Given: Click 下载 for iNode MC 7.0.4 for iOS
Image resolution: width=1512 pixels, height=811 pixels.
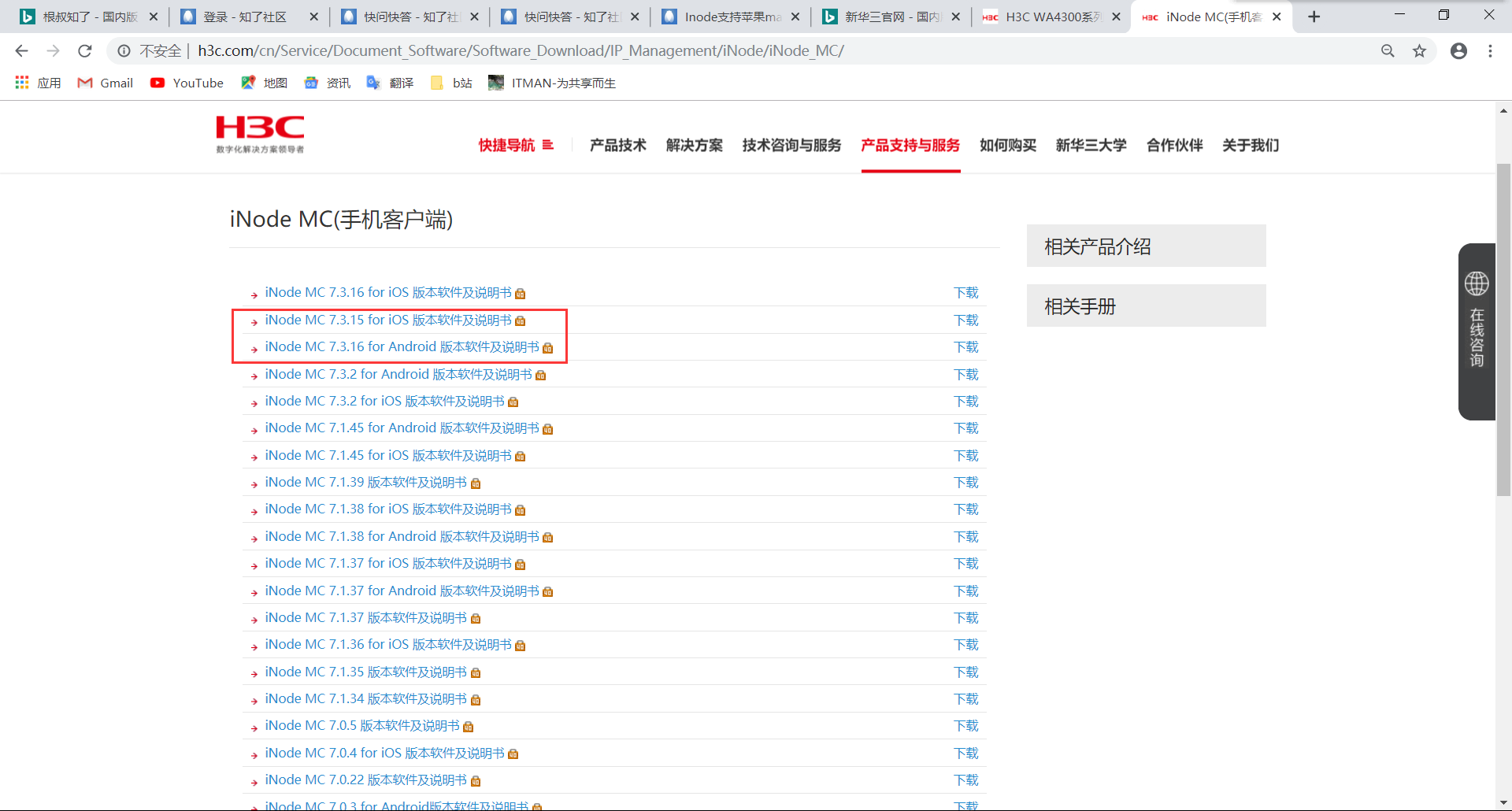Looking at the screenshot, I should 966,754.
